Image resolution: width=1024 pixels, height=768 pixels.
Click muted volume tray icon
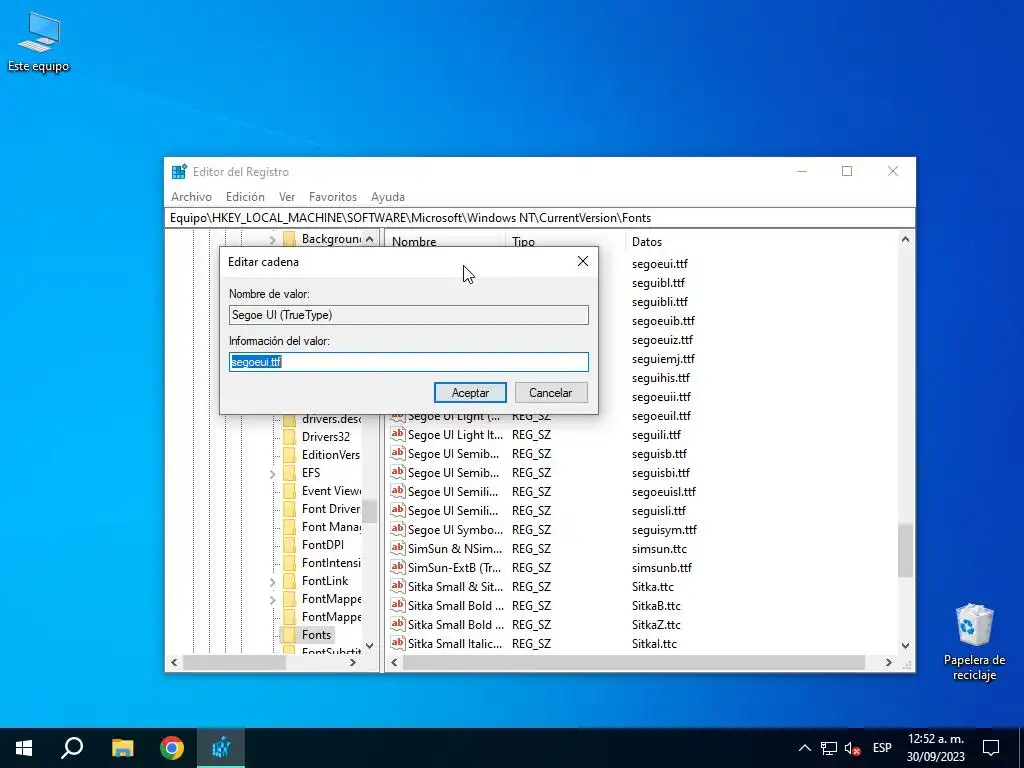click(x=852, y=748)
